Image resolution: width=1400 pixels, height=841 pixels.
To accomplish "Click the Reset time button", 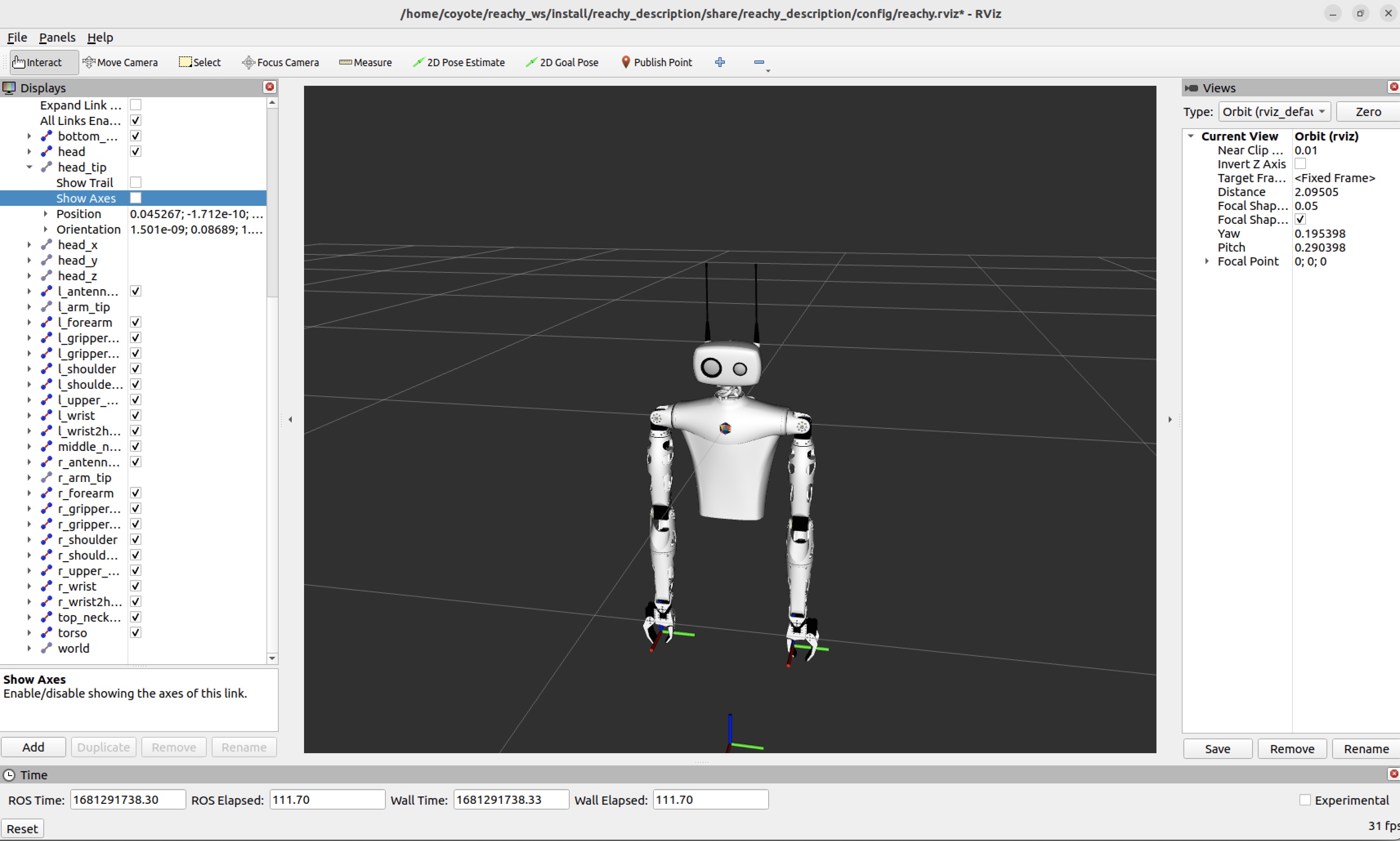I will (22, 828).
